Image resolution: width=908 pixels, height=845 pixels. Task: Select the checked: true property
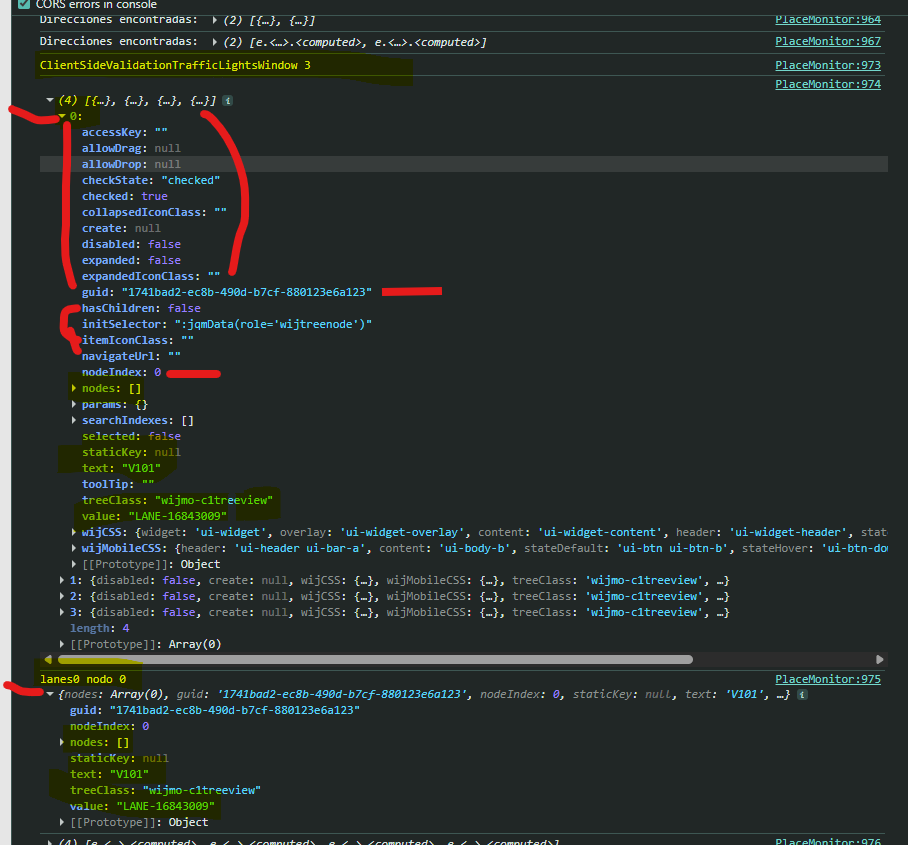[125, 196]
